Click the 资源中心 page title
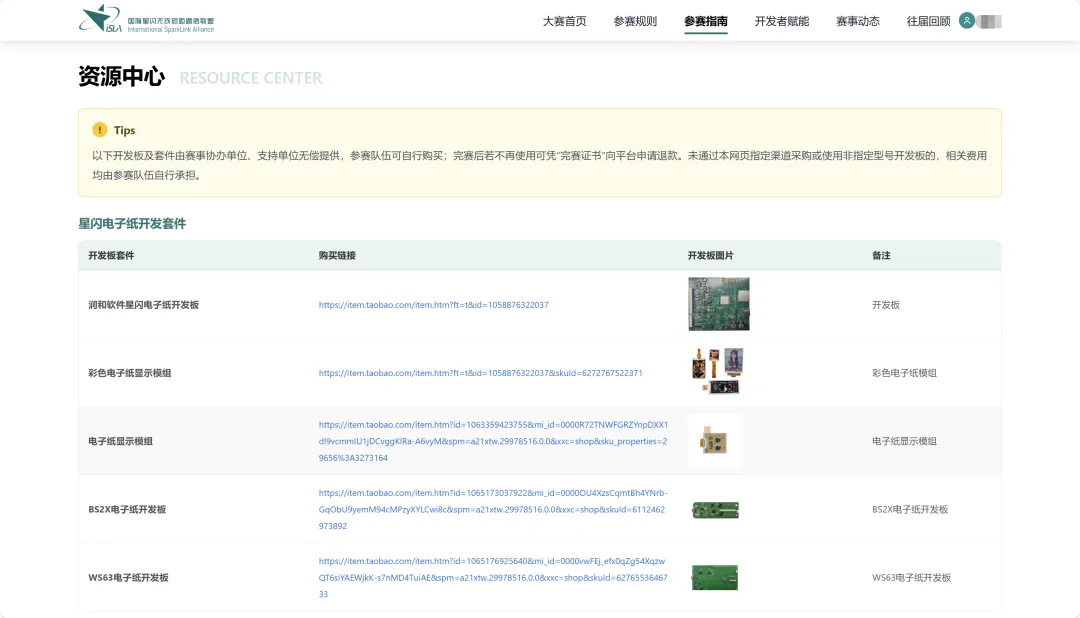Screen dimensions: 1080x618 click(x=121, y=76)
